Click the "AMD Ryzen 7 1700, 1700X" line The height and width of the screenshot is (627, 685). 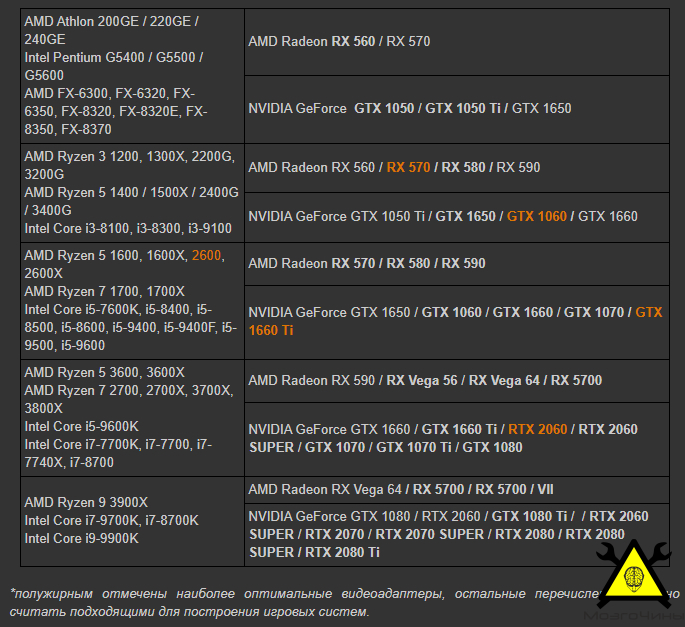coord(104,291)
